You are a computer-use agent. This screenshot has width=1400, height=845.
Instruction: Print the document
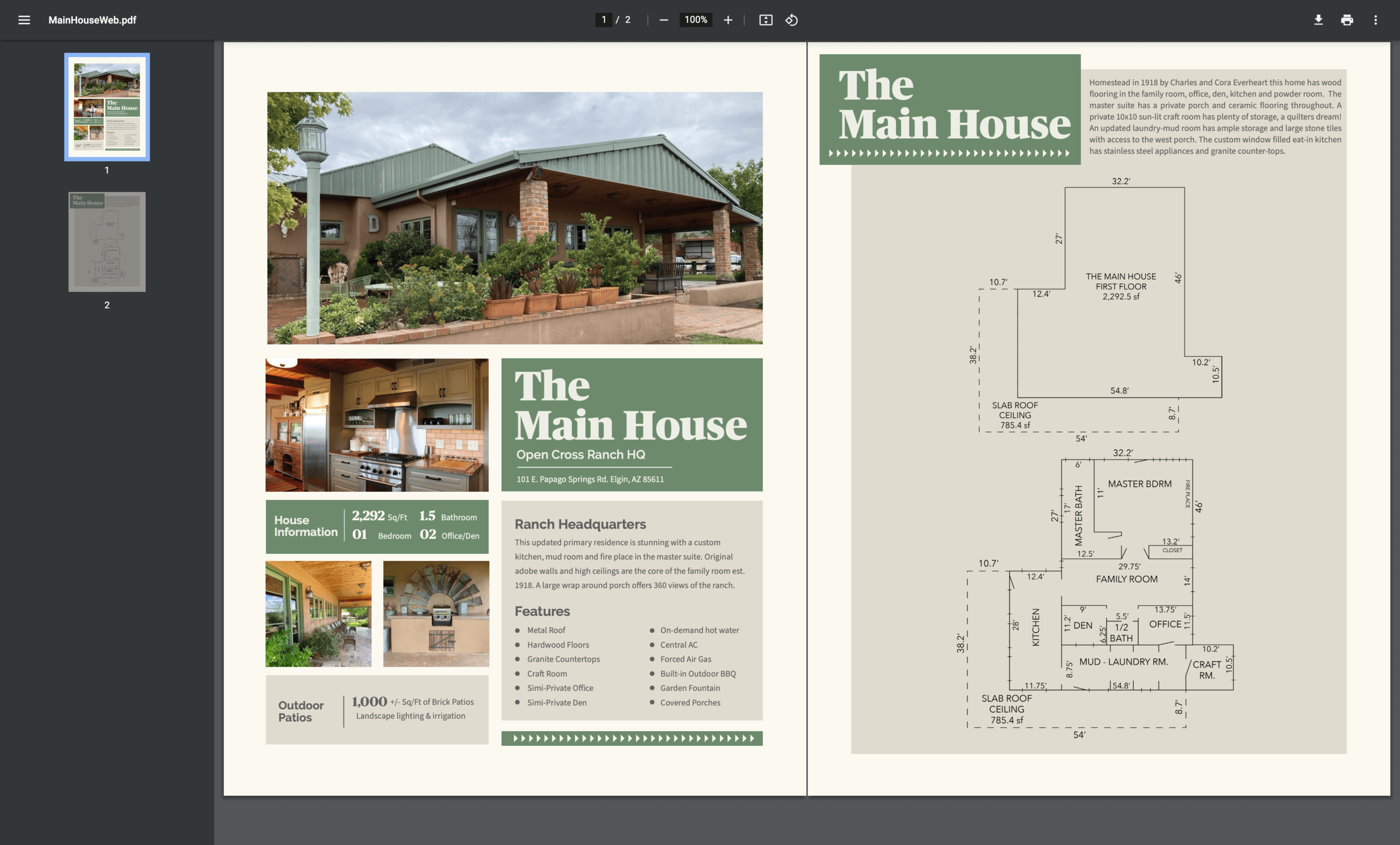click(x=1347, y=20)
